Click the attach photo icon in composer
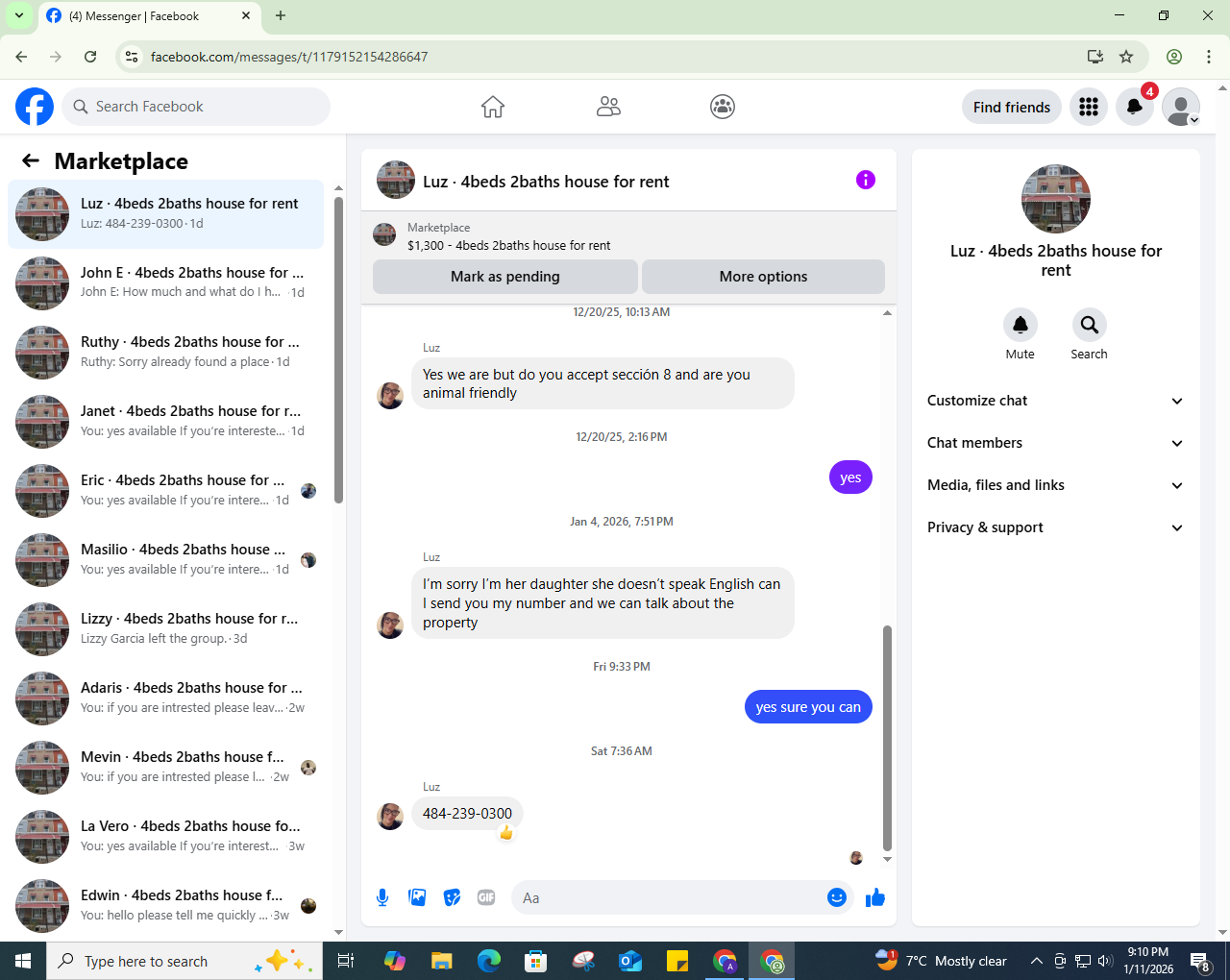 point(417,897)
